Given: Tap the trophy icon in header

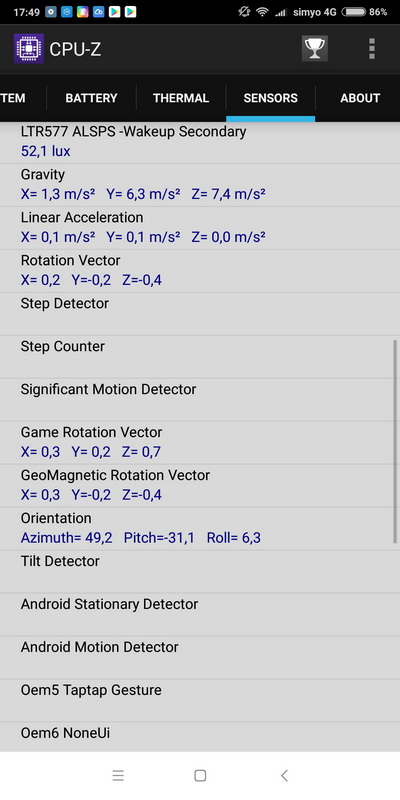Looking at the screenshot, I should coord(315,48).
